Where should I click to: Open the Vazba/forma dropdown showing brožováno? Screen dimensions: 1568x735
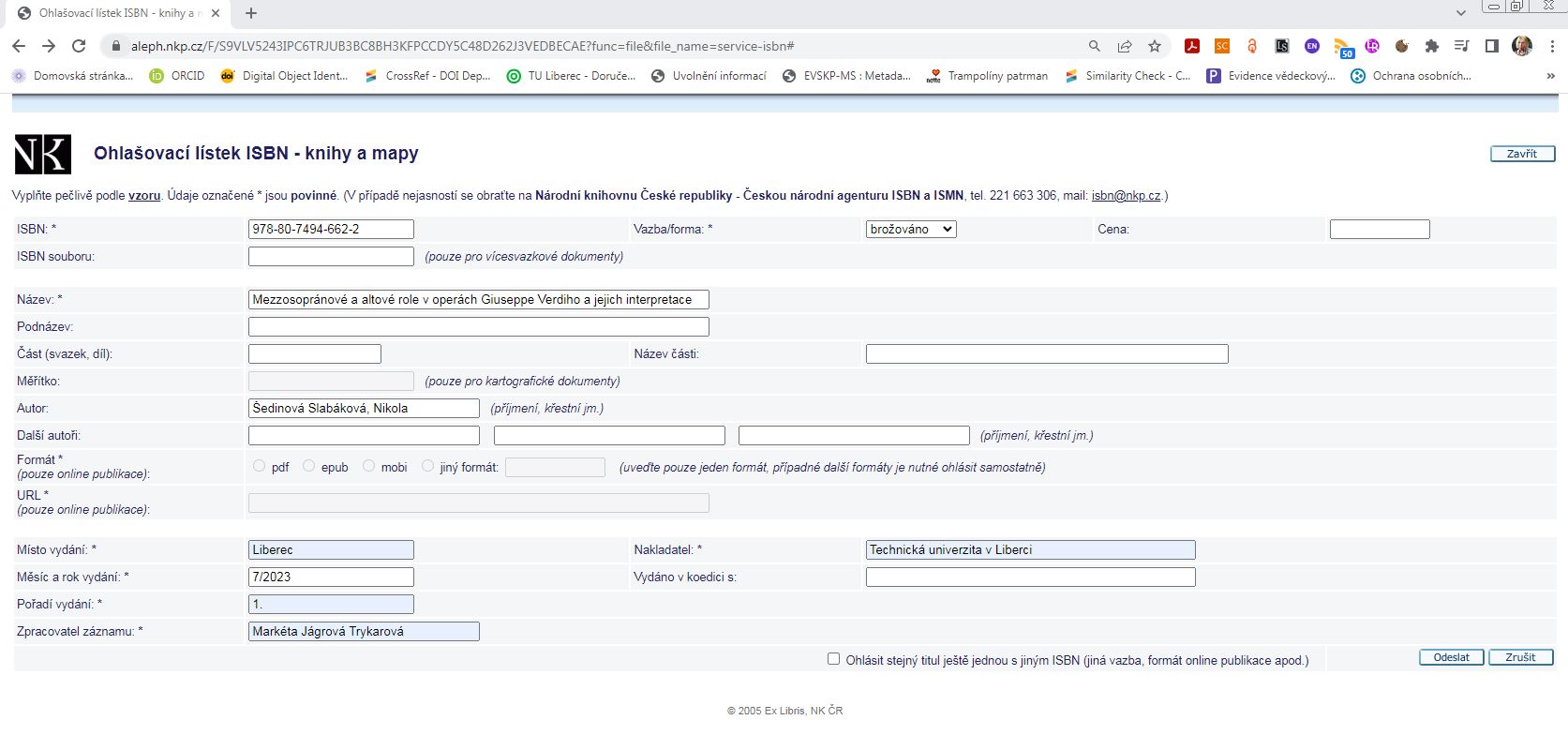(910, 229)
